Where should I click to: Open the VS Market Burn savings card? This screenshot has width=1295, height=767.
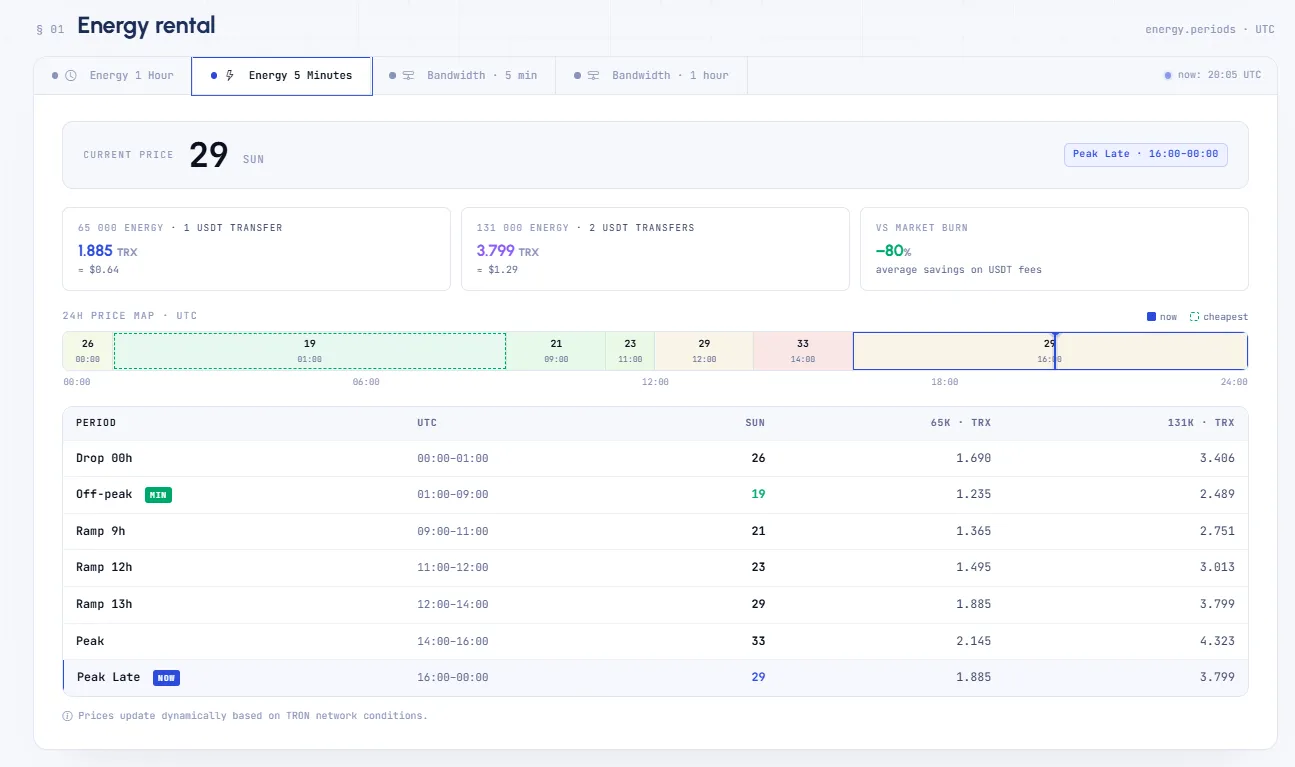(x=1054, y=249)
